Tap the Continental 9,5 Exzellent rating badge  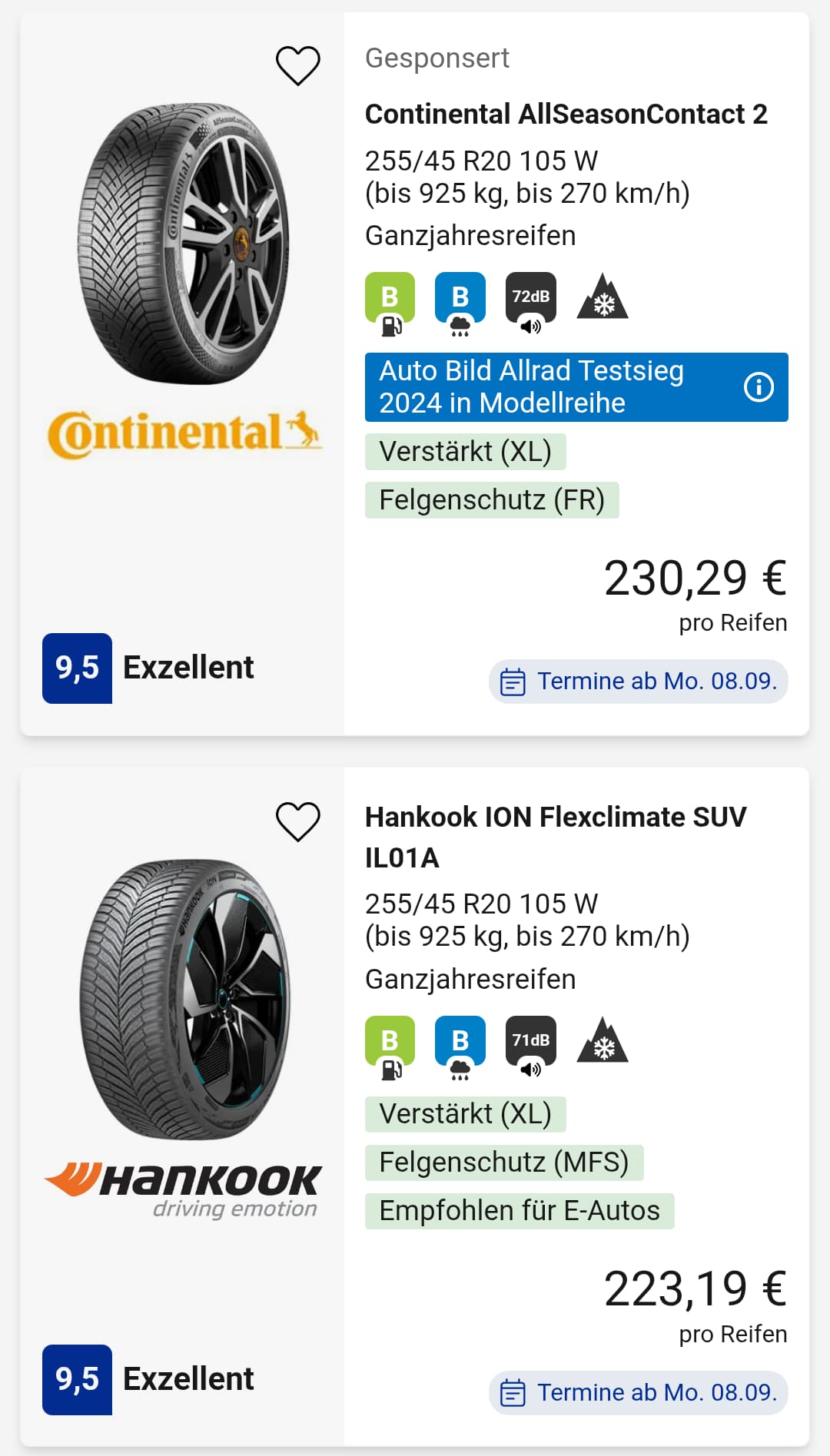pyautogui.click(x=148, y=668)
